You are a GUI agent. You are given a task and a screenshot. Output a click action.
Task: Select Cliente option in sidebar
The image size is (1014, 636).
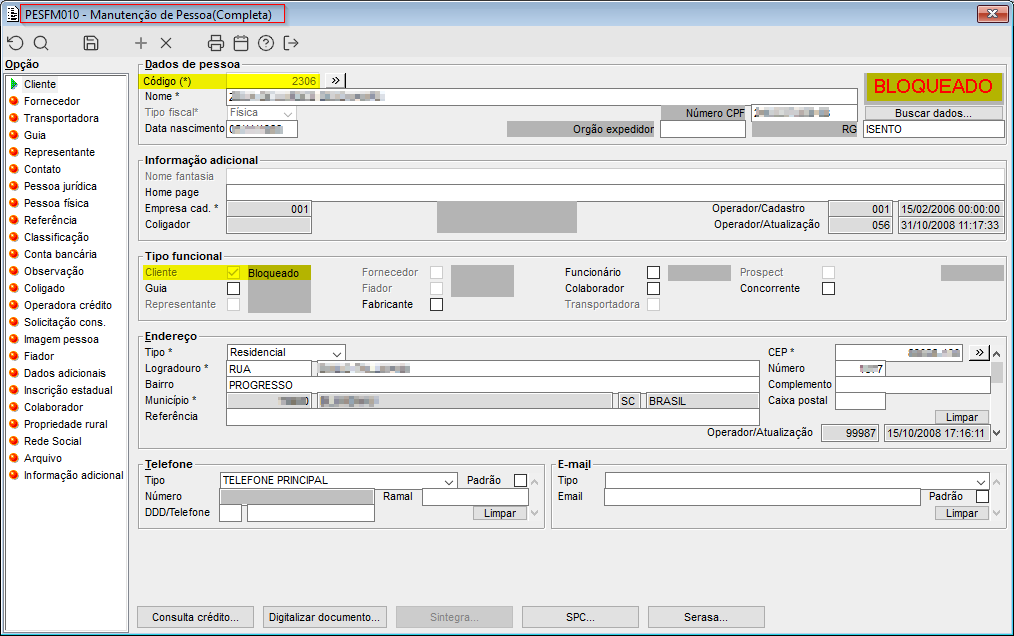(40, 84)
